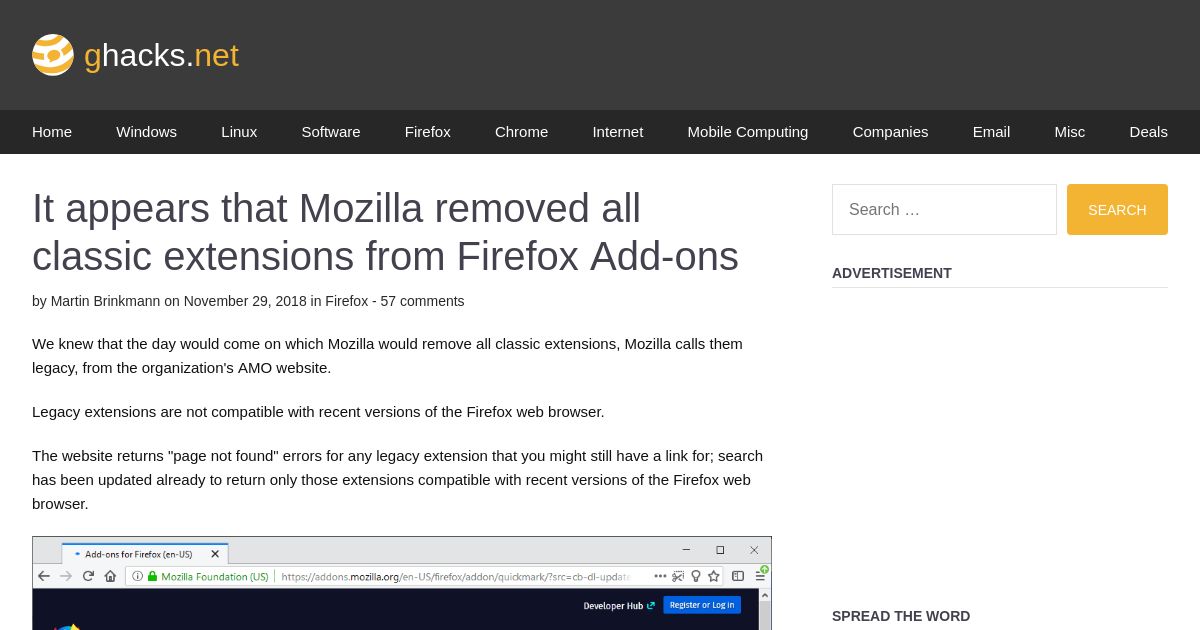The width and height of the screenshot is (1200, 630).
Task: Click the bookmark star icon
Action: pos(714,576)
